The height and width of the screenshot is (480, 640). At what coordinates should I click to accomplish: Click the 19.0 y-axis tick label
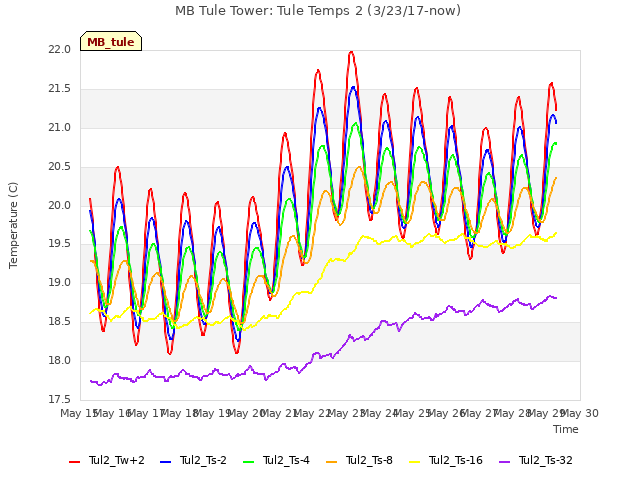[60, 282]
